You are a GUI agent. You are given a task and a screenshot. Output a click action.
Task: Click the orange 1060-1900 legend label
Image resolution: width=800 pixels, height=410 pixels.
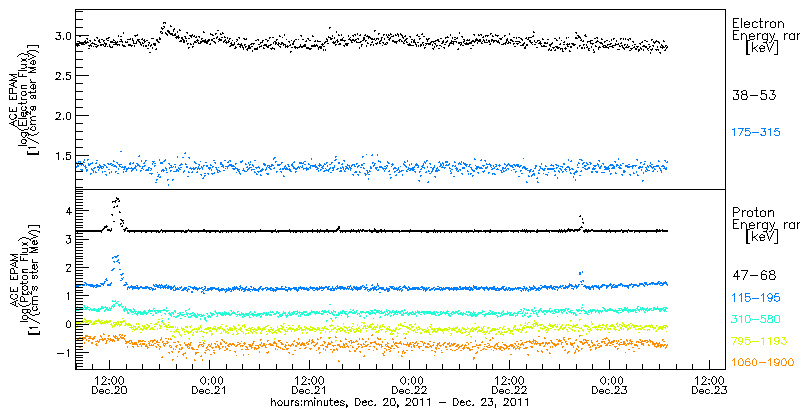point(763,363)
